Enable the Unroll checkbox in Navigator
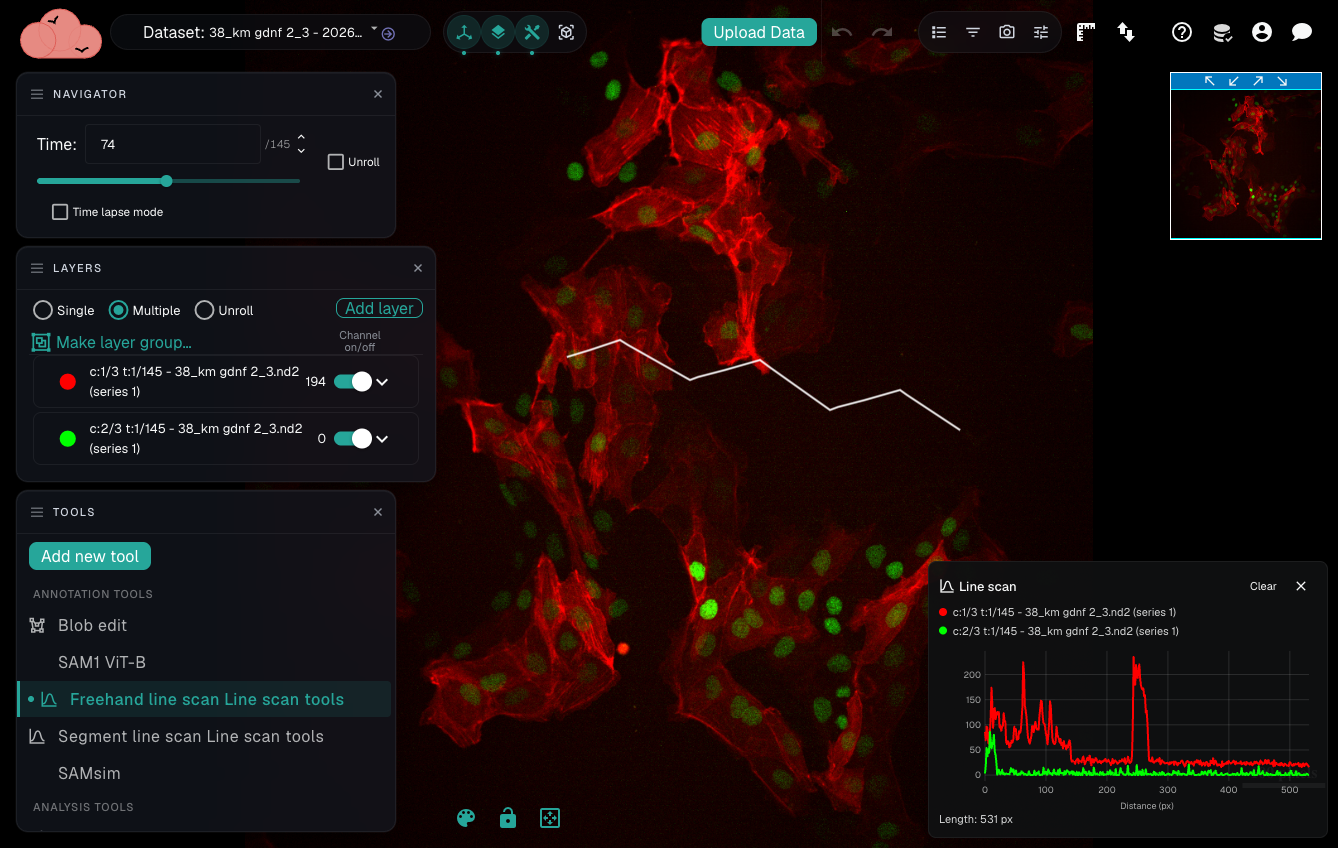 tap(336, 162)
